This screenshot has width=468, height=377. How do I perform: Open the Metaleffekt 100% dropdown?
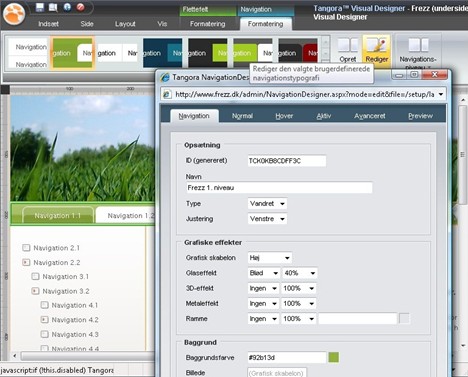pyautogui.click(x=299, y=304)
